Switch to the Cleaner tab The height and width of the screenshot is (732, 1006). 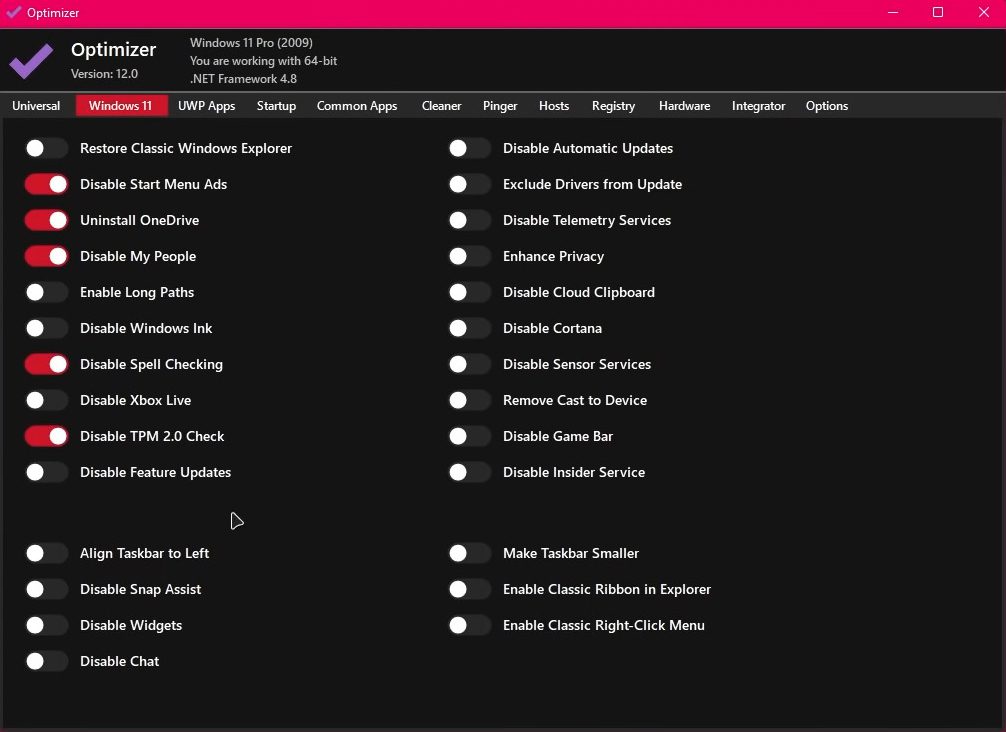click(441, 106)
